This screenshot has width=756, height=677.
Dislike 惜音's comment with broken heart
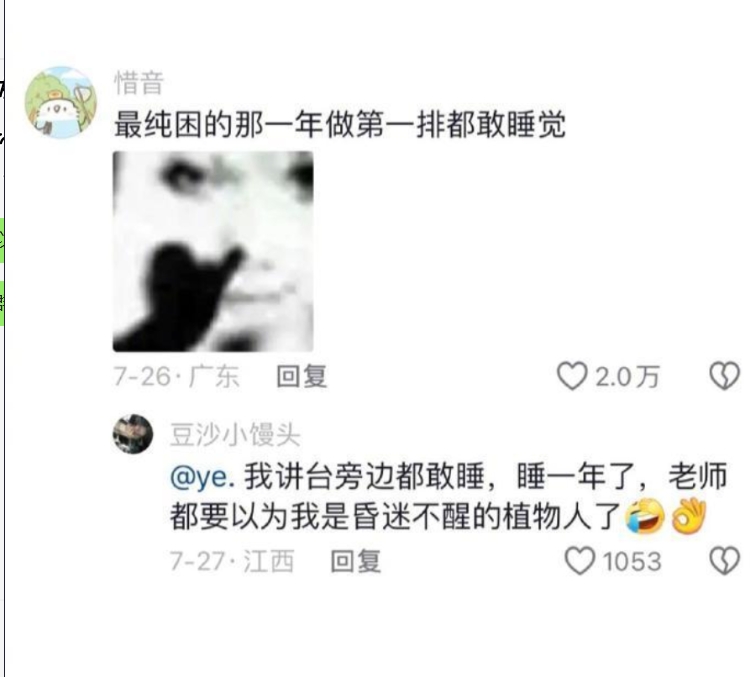point(724,376)
